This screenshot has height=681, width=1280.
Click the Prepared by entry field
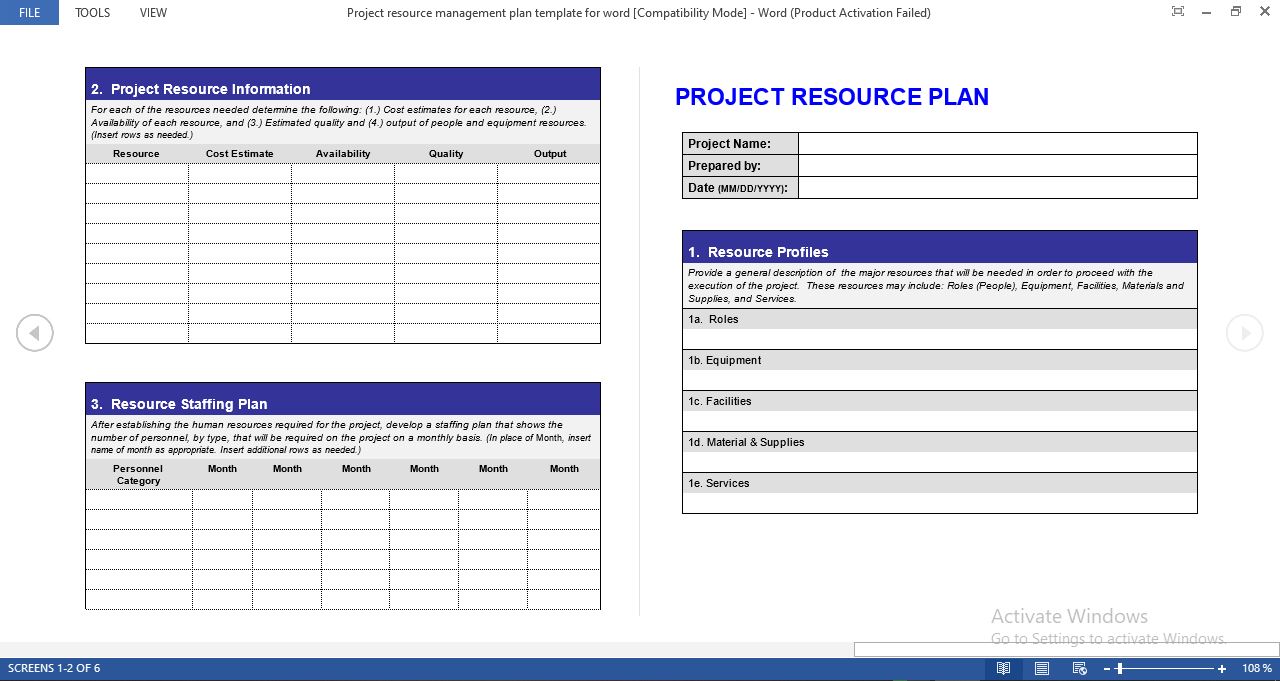997,165
